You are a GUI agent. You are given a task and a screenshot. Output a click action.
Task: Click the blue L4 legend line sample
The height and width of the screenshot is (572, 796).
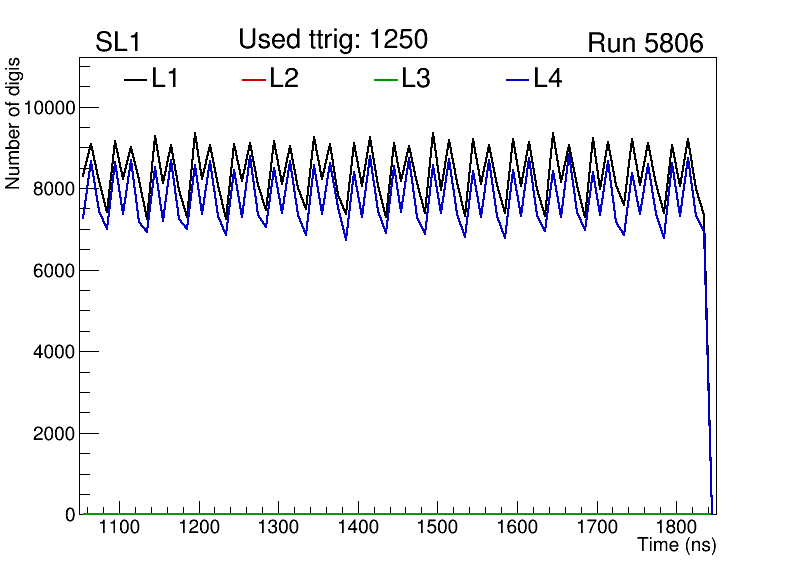click(x=518, y=79)
